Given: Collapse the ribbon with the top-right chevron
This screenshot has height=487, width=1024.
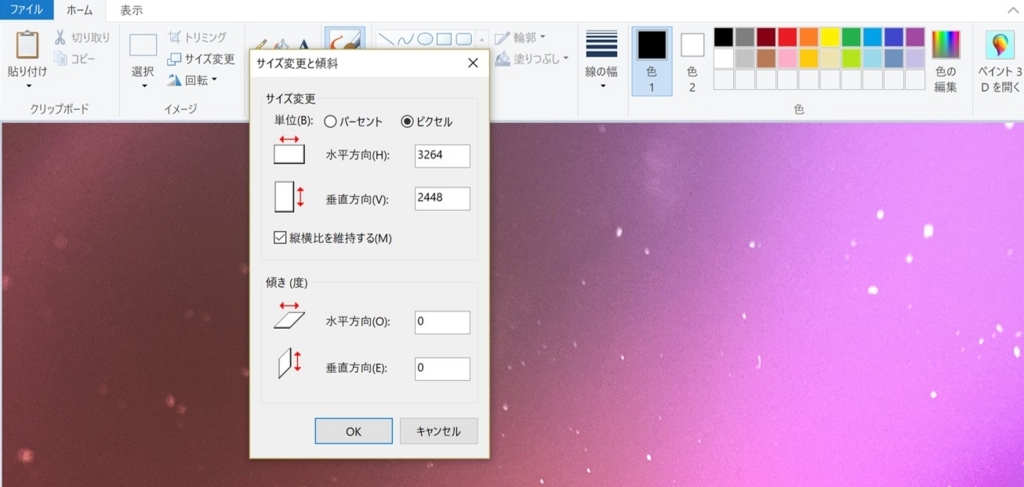Looking at the screenshot, I should [1013, 10].
